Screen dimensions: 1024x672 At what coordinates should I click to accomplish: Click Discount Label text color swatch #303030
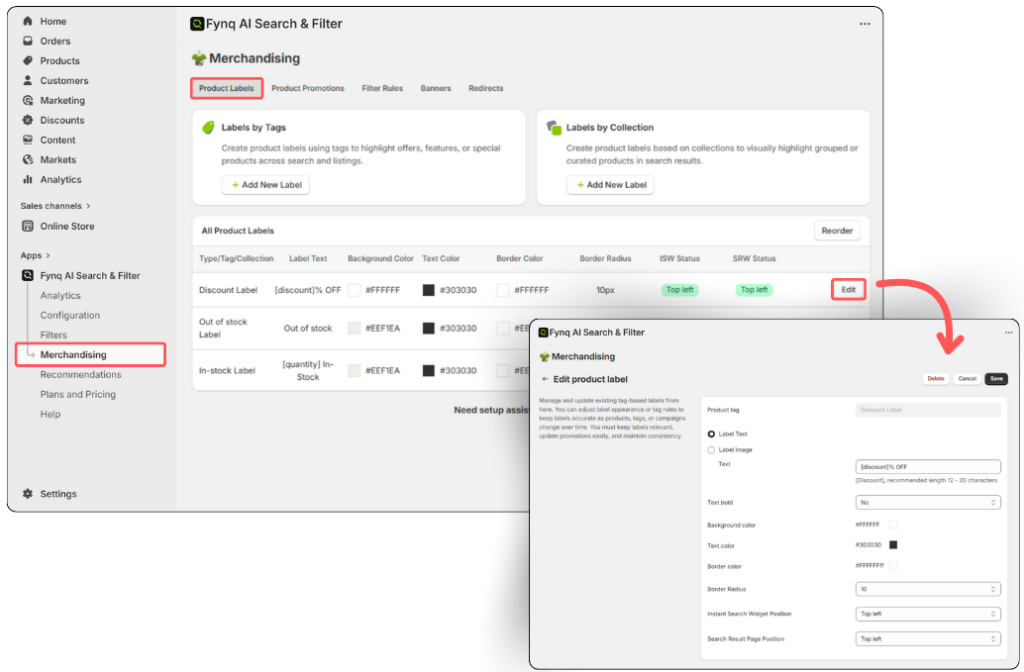click(x=428, y=290)
